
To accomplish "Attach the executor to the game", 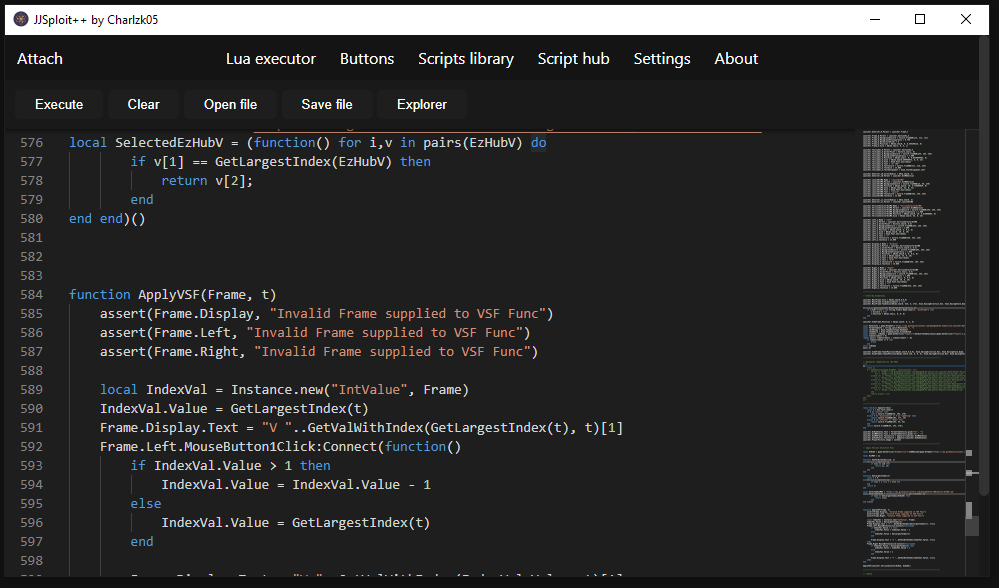I will [x=40, y=59].
